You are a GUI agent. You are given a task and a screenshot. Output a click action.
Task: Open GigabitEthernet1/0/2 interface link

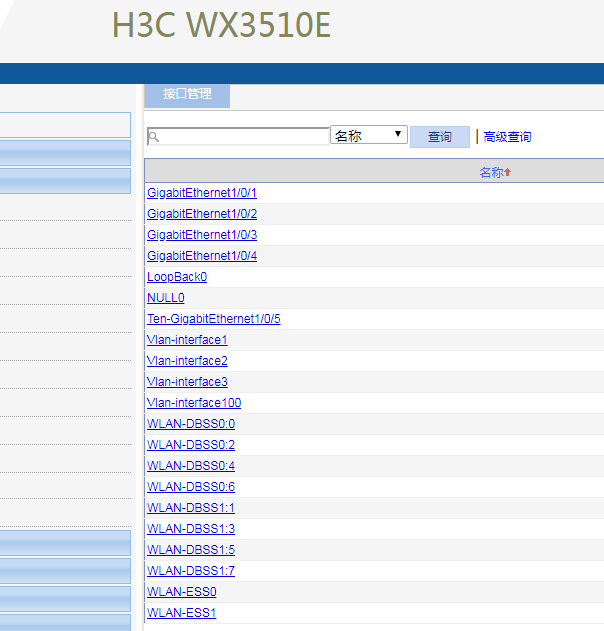click(x=202, y=214)
